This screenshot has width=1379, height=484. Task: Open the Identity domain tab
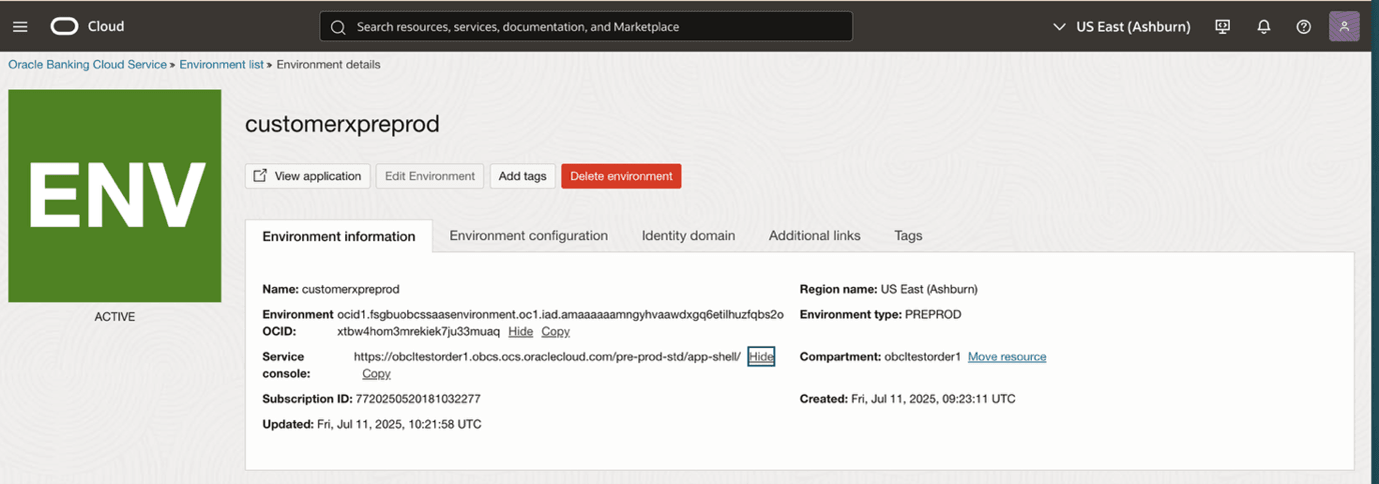click(688, 236)
